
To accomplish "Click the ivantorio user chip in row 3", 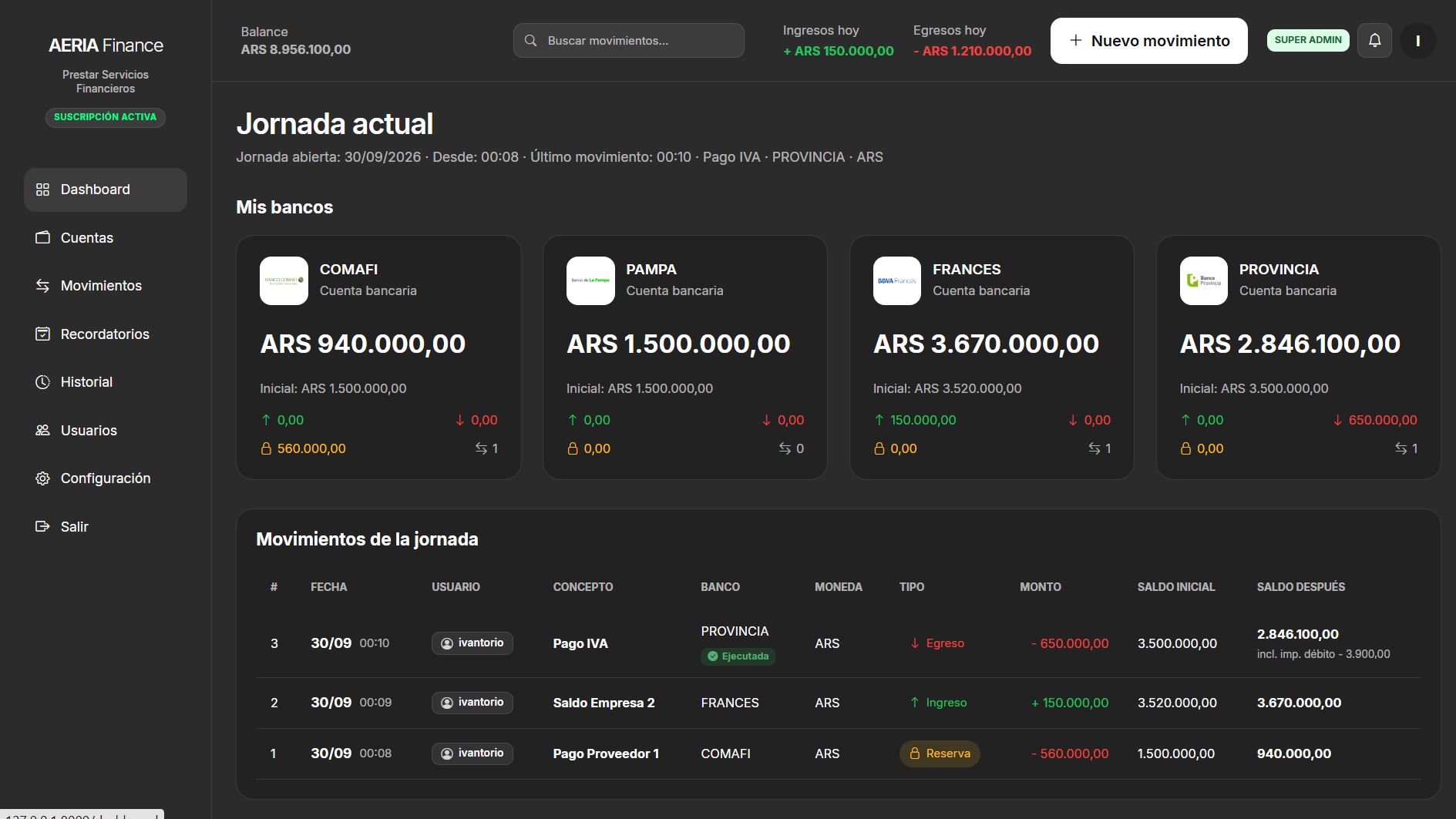I will click(x=472, y=643).
